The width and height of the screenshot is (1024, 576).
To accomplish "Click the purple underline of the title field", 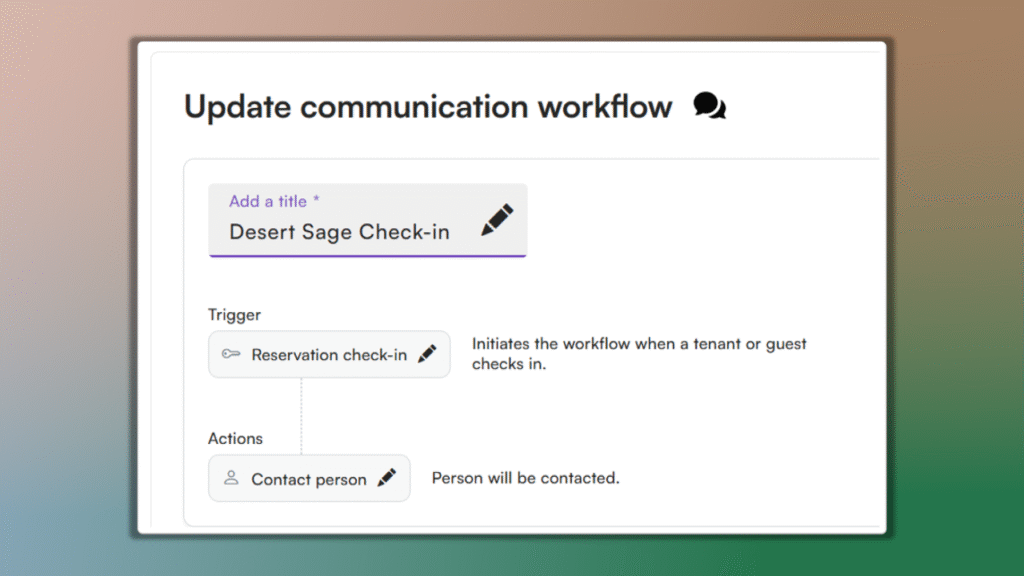I will (367, 256).
